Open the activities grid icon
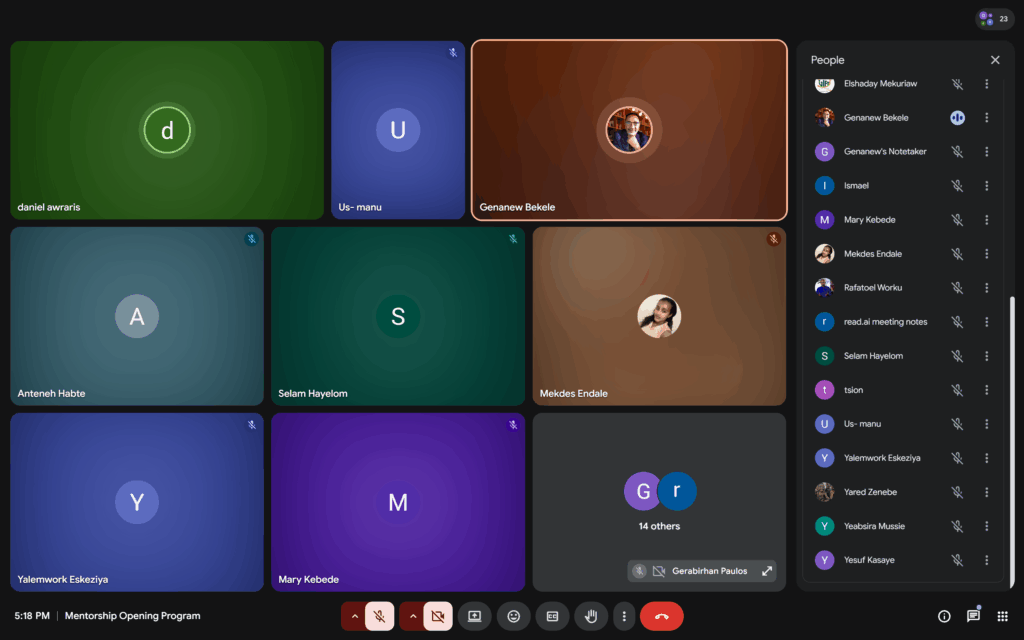 pyautogui.click(x=1003, y=616)
